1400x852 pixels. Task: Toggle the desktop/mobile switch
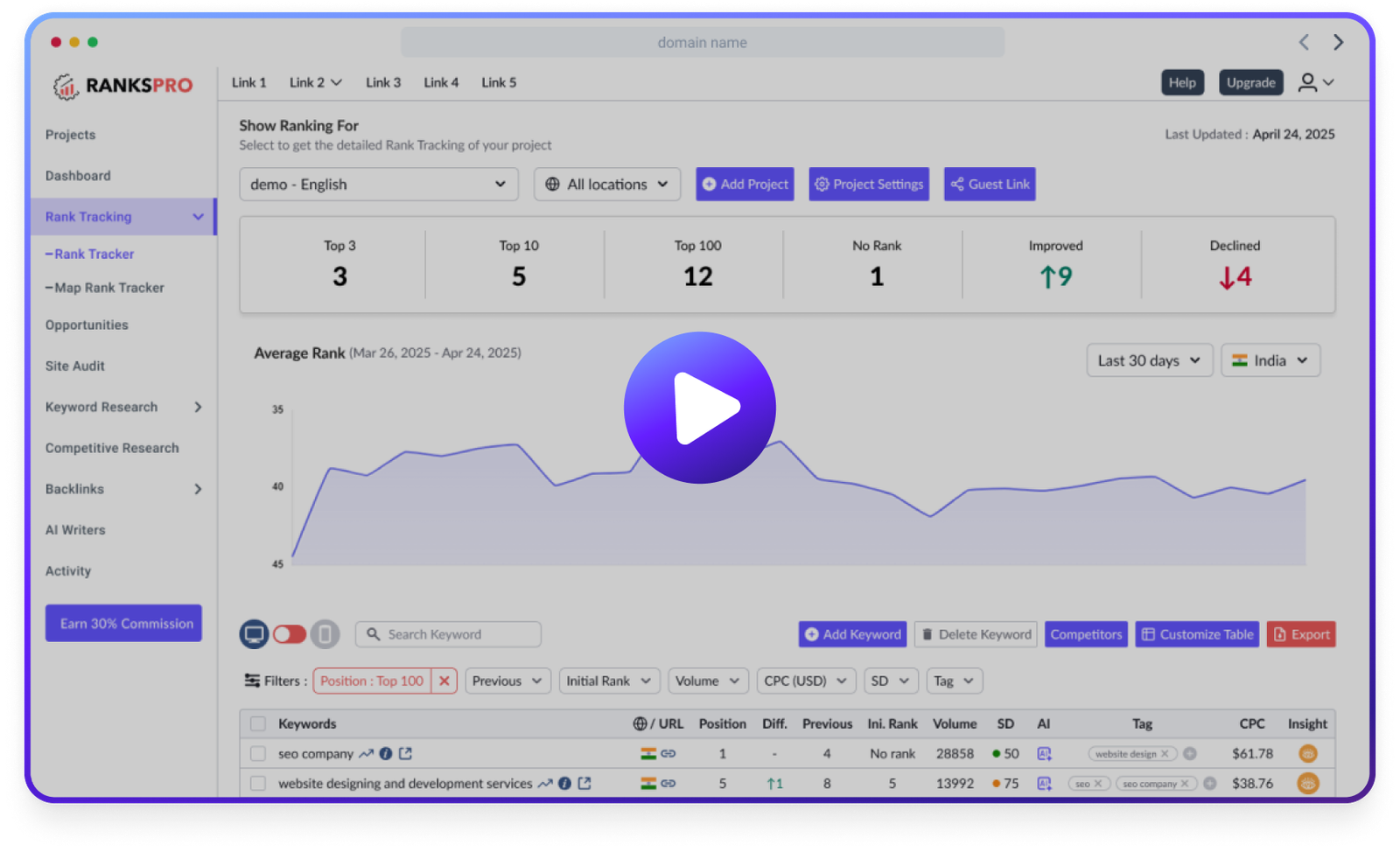pos(290,634)
